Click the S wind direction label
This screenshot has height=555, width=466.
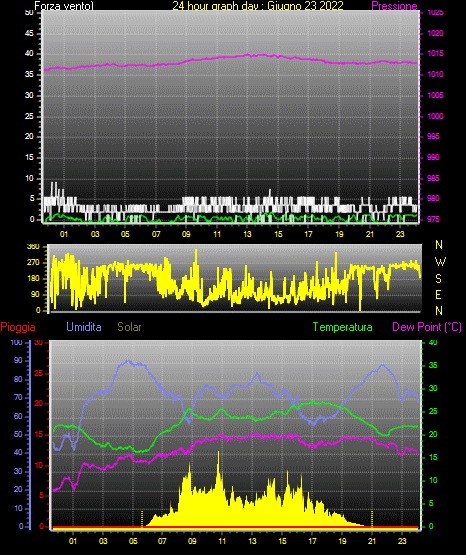point(438,279)
